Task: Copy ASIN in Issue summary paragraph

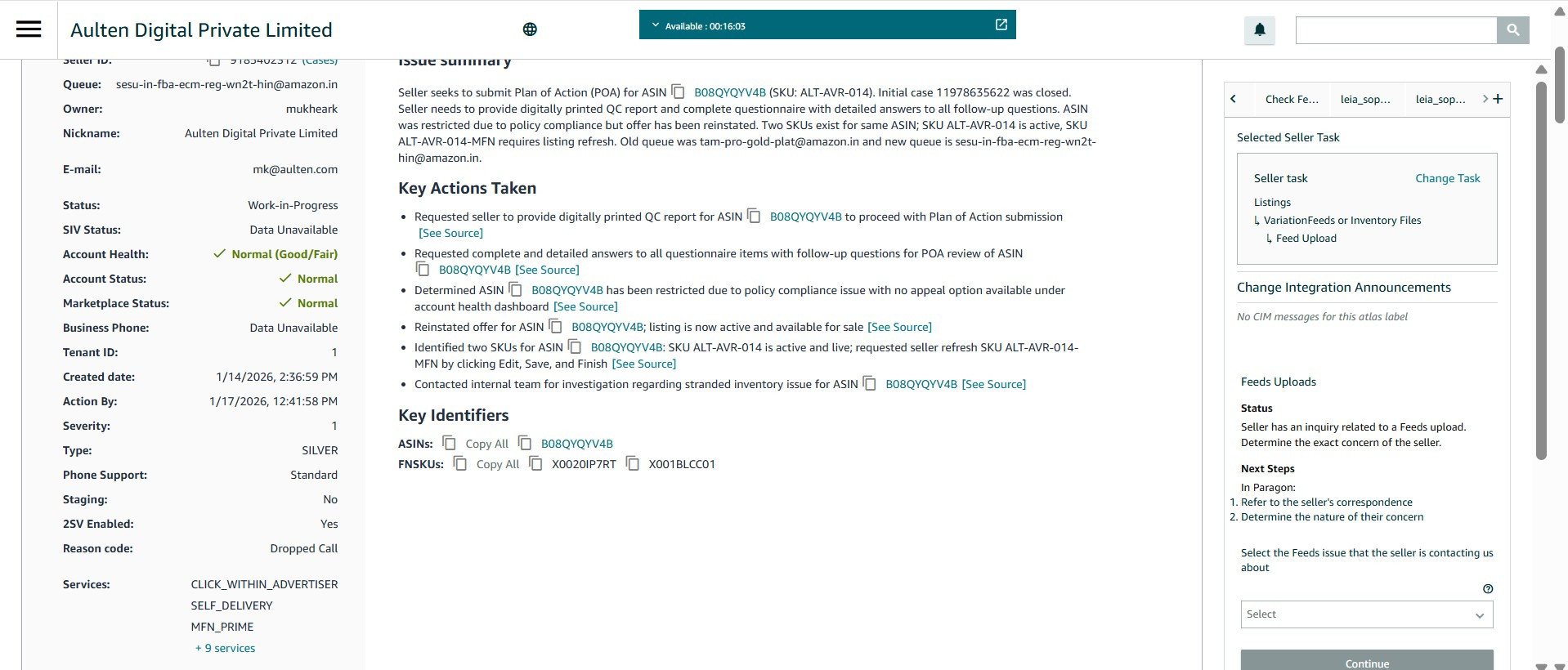Action: click(x=679, y=92)
